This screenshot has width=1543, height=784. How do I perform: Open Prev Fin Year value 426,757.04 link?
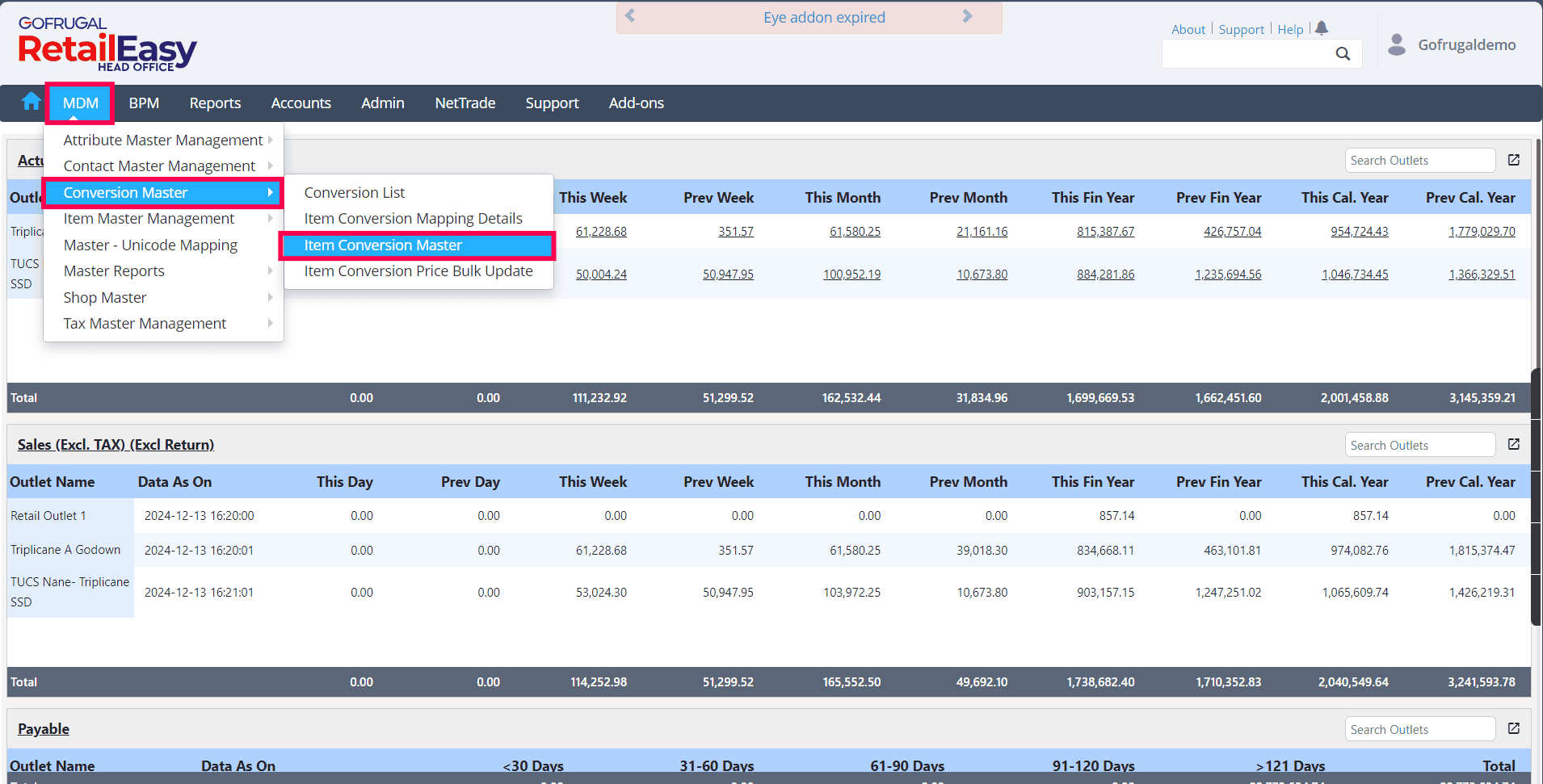point(1232,231)
